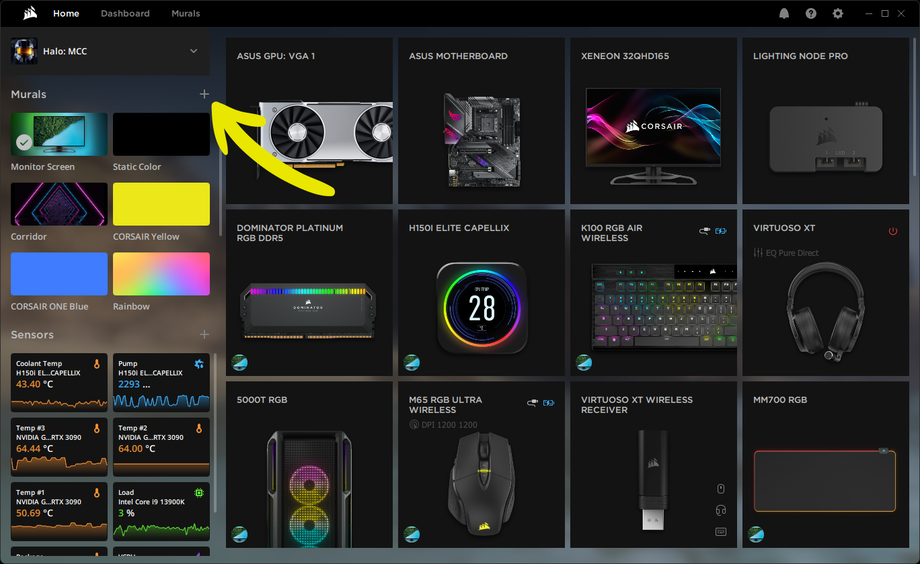Click the Halo: MCC profile avatar
Viewport: 920px width, 564px height.
point(24,52)
